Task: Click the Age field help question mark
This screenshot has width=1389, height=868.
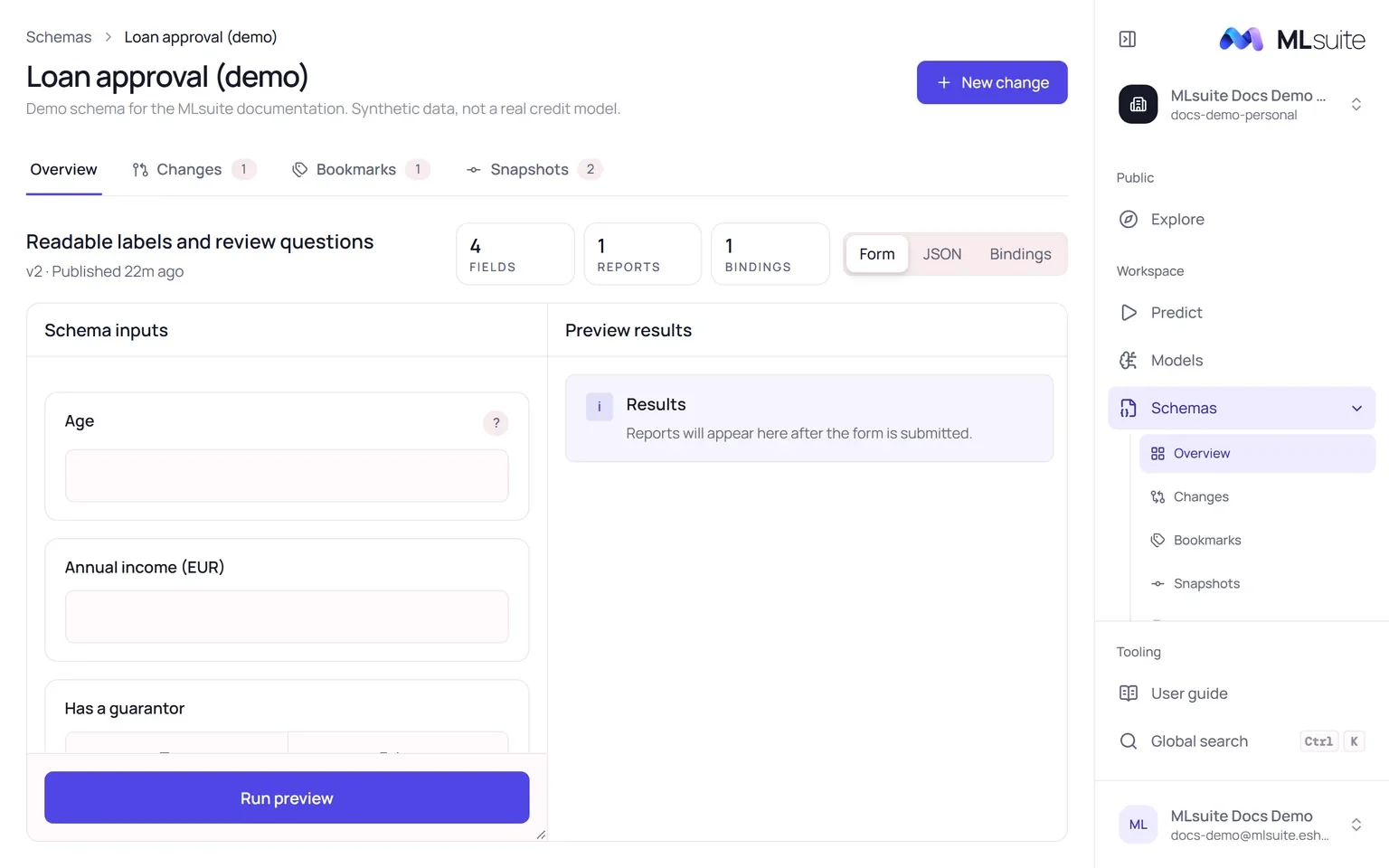Action: [x=496, y=422]
